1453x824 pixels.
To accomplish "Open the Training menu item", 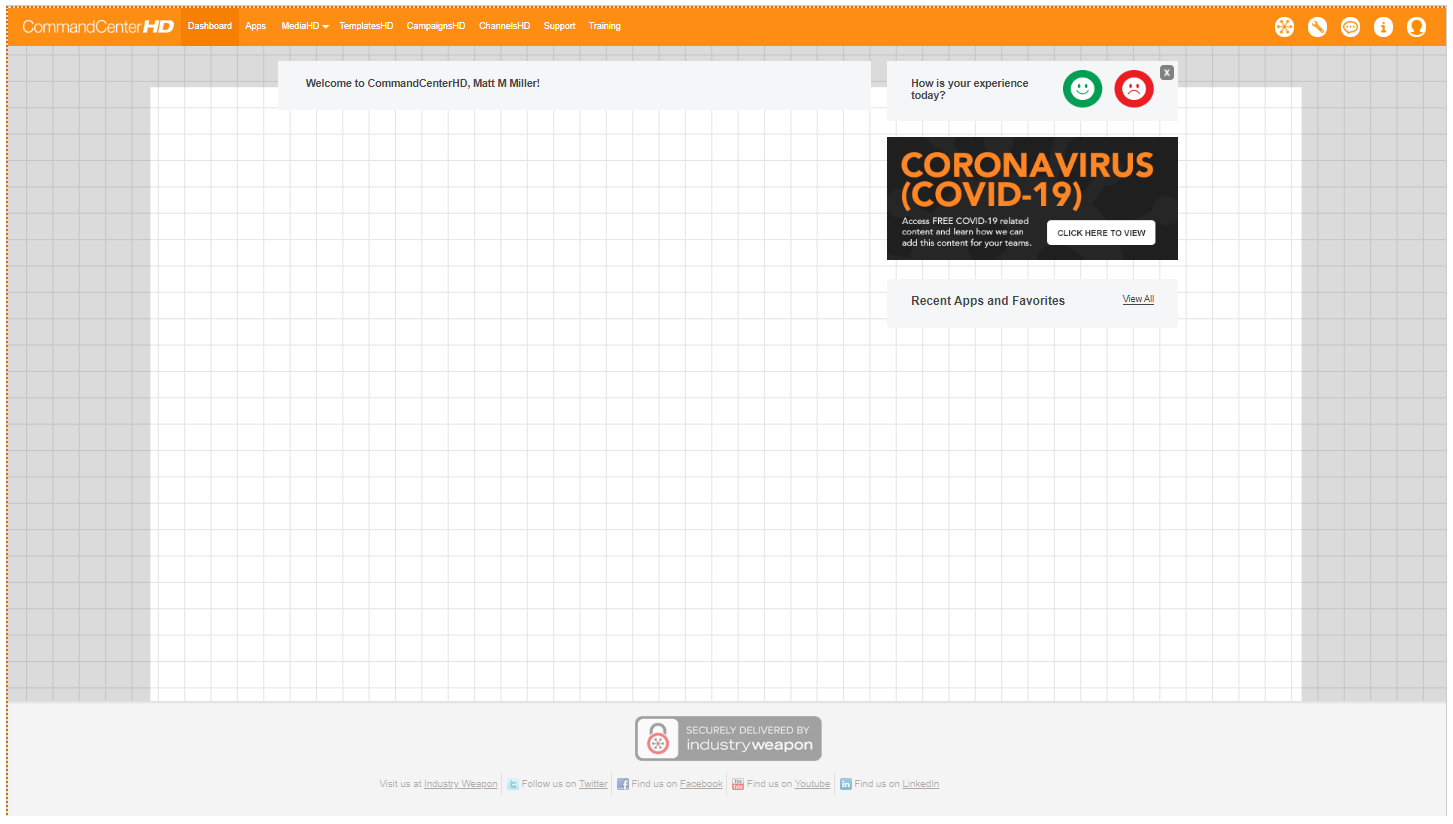I will coord(604,26).
